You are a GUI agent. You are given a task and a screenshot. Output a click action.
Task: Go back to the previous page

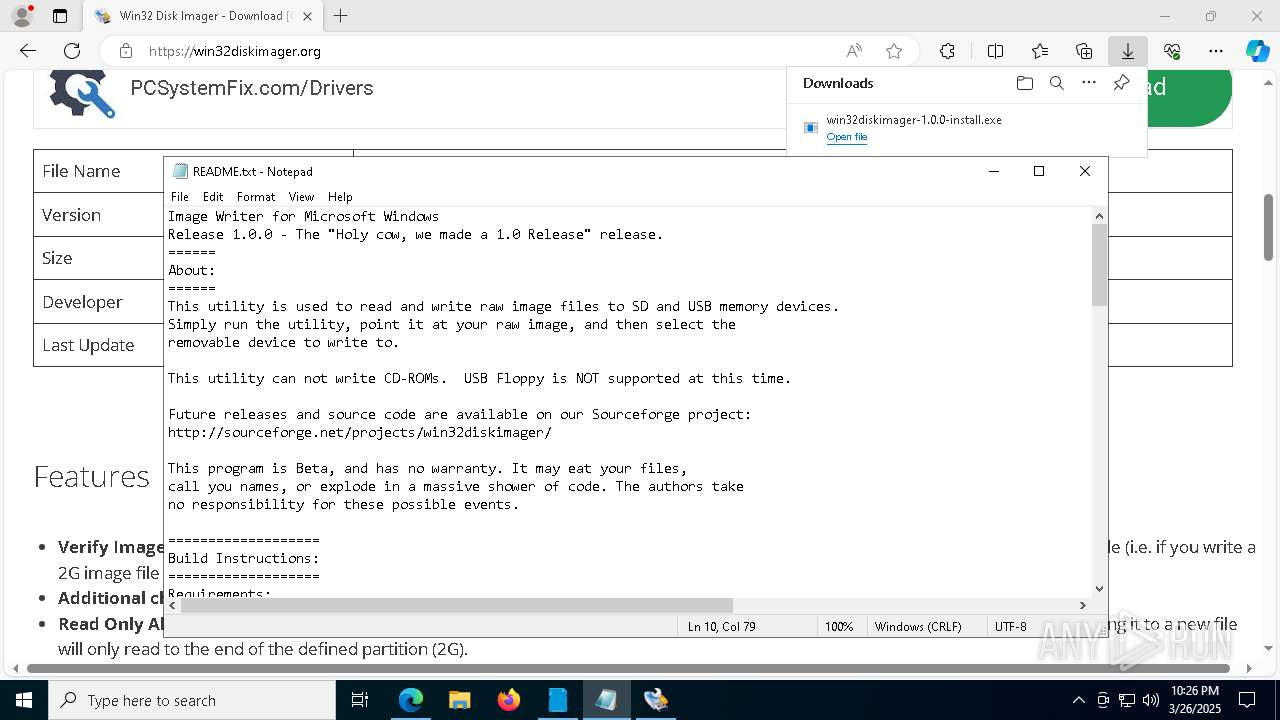pos(28,51)
